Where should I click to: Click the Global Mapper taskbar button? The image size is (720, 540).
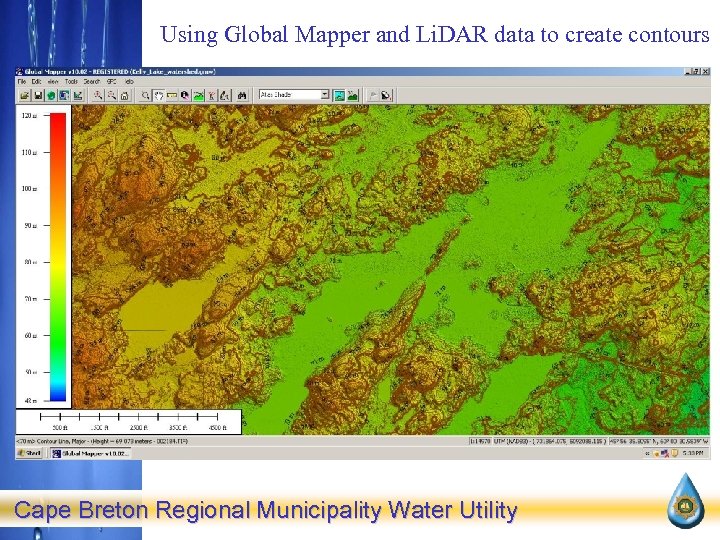pyautogui.click(x=90, y=454)
